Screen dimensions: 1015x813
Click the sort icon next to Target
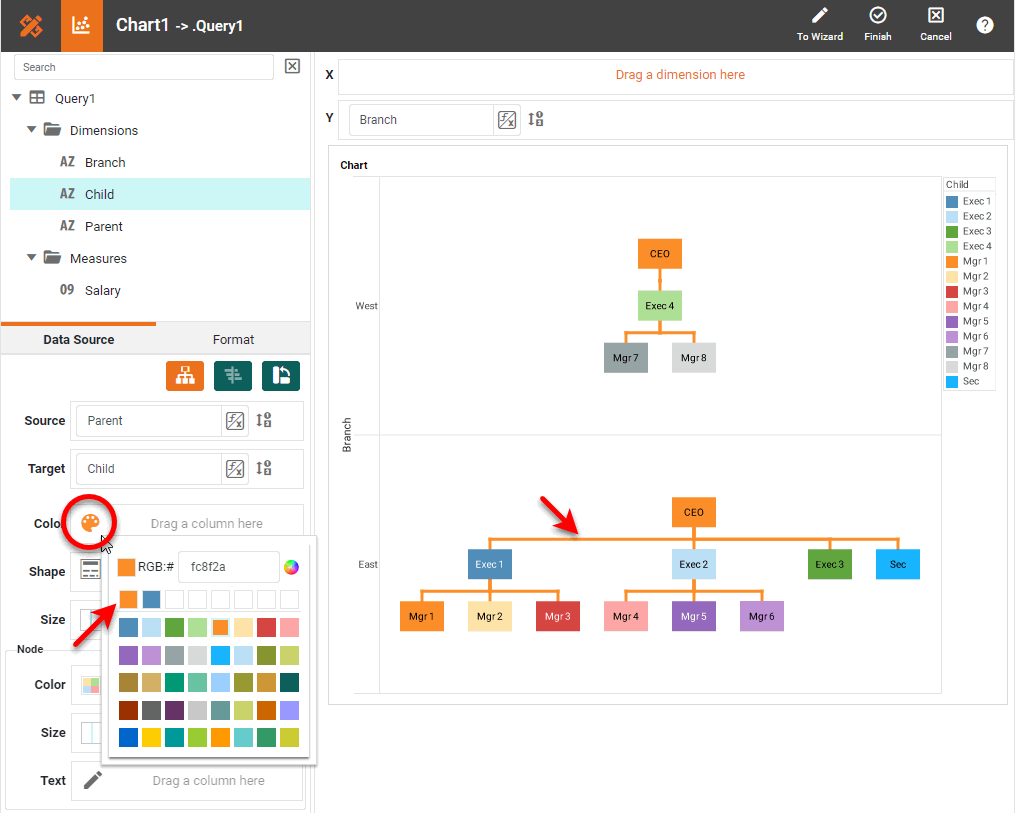[264, 468]
